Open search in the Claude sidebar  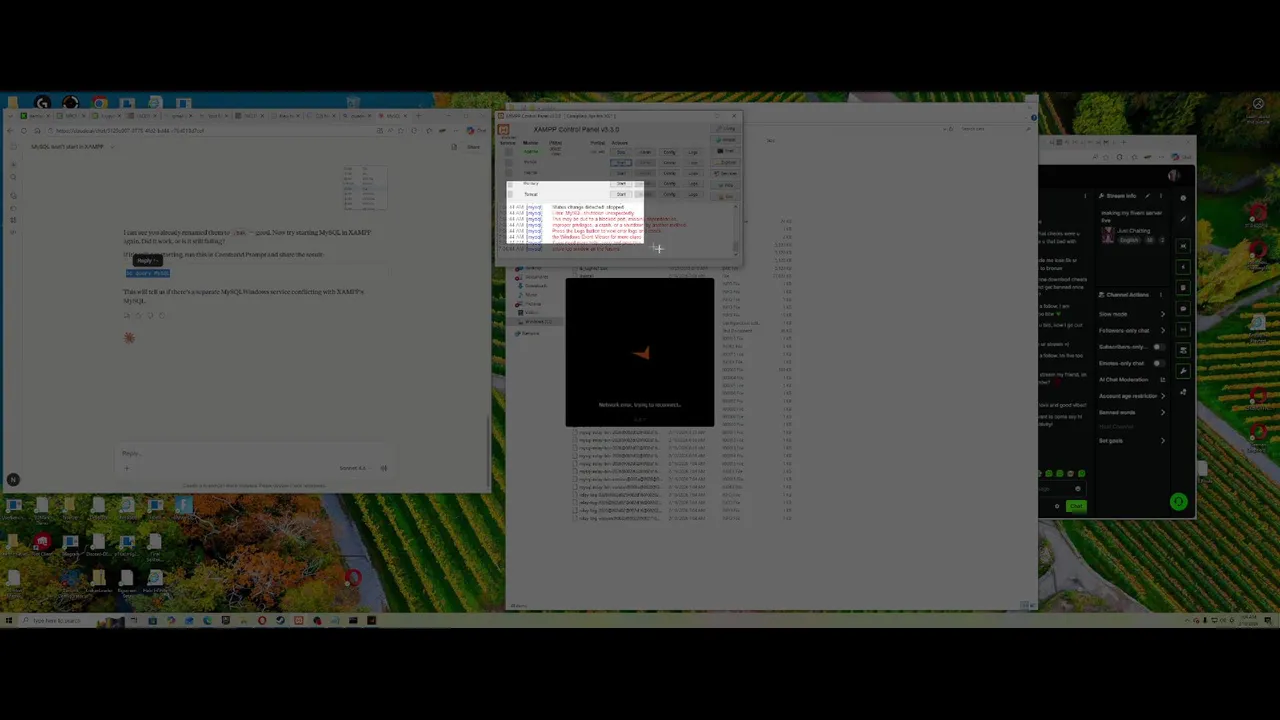(13, 177)
